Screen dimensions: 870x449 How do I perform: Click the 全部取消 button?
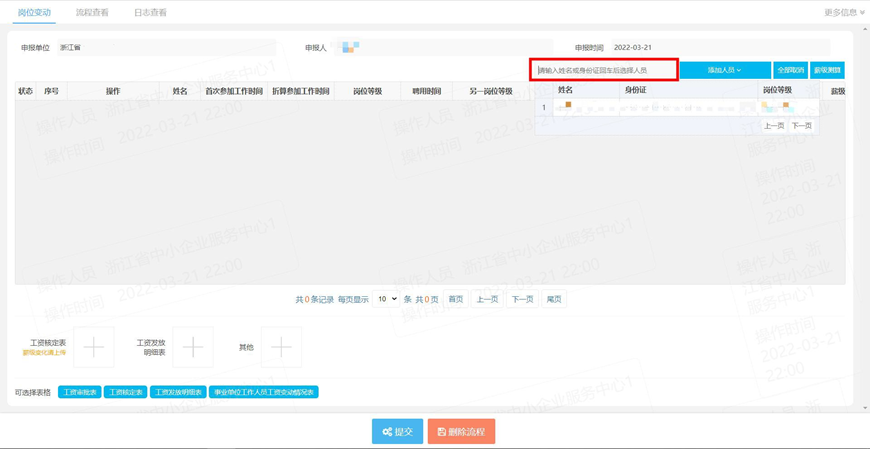[x=791, y=70]
